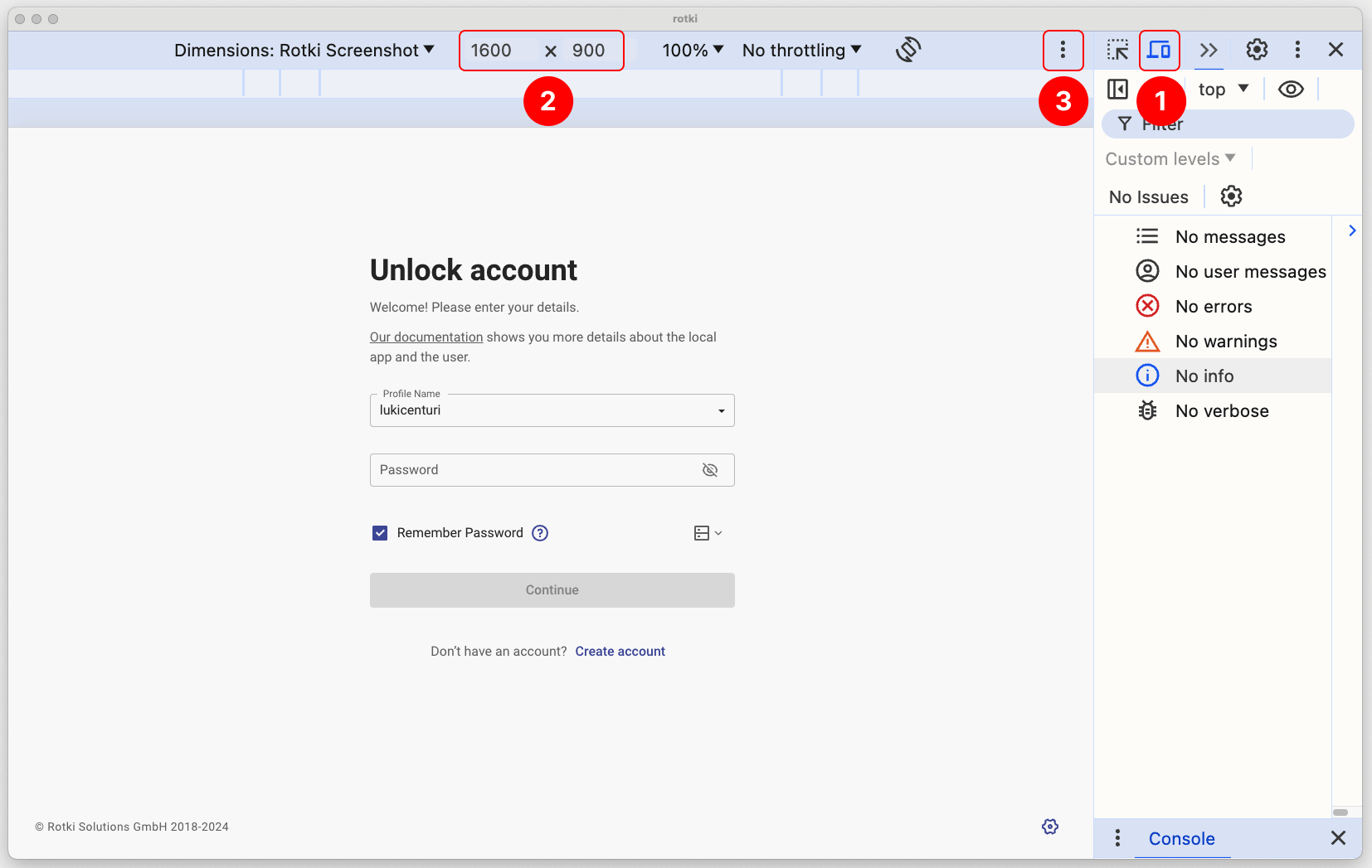Select the No errors sidebar item
The width and height of the screenshot is (1372, 868).
[x=1213, y=307]
